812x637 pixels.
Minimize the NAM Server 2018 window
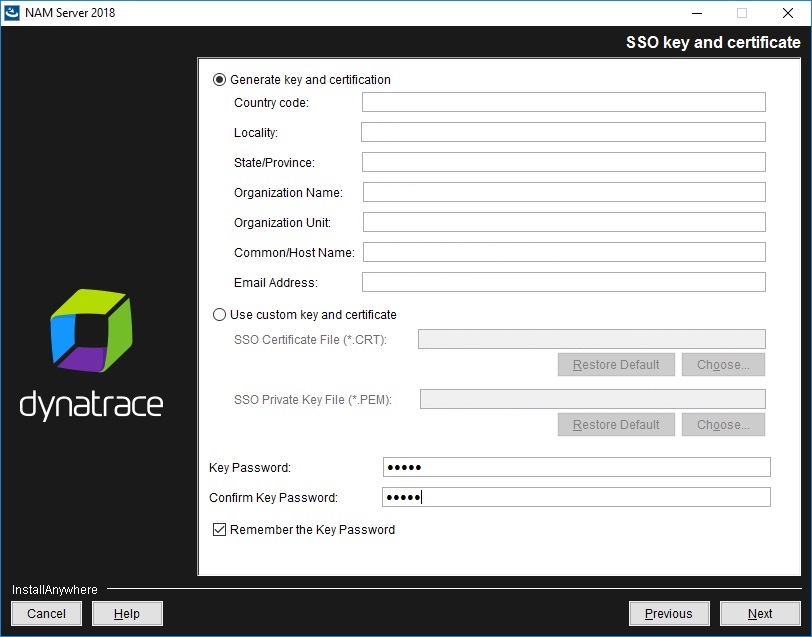[x=697, y=13]
